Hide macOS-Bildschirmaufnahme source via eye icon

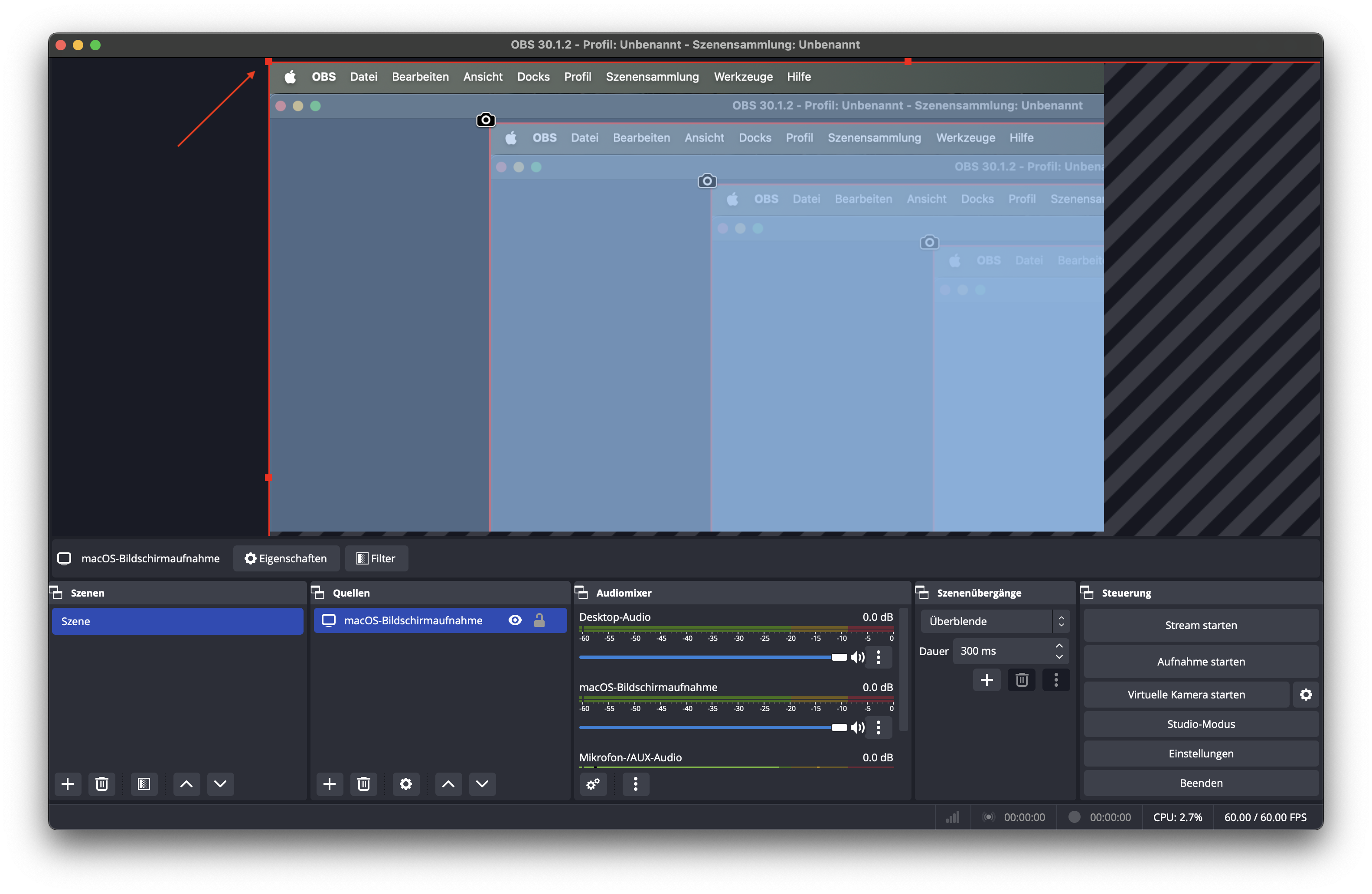point(515,620)
